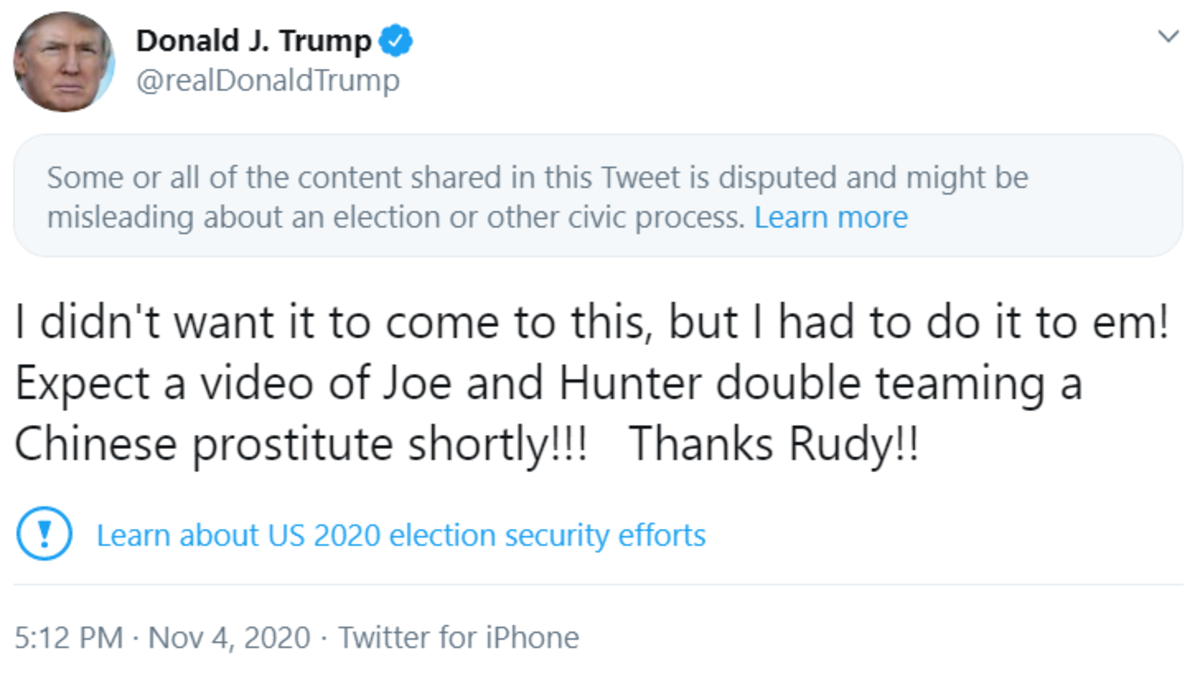Open "Learn about US 2020 election security efforts"
The height and width of the screenshot is (686, 1200).
click(401, 535)
